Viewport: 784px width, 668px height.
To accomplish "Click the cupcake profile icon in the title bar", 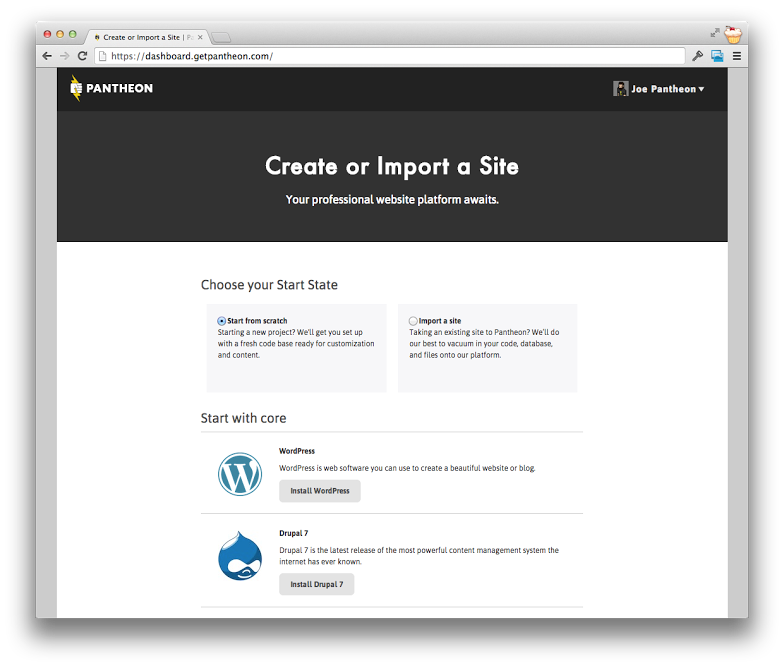I will pos(733,34).
